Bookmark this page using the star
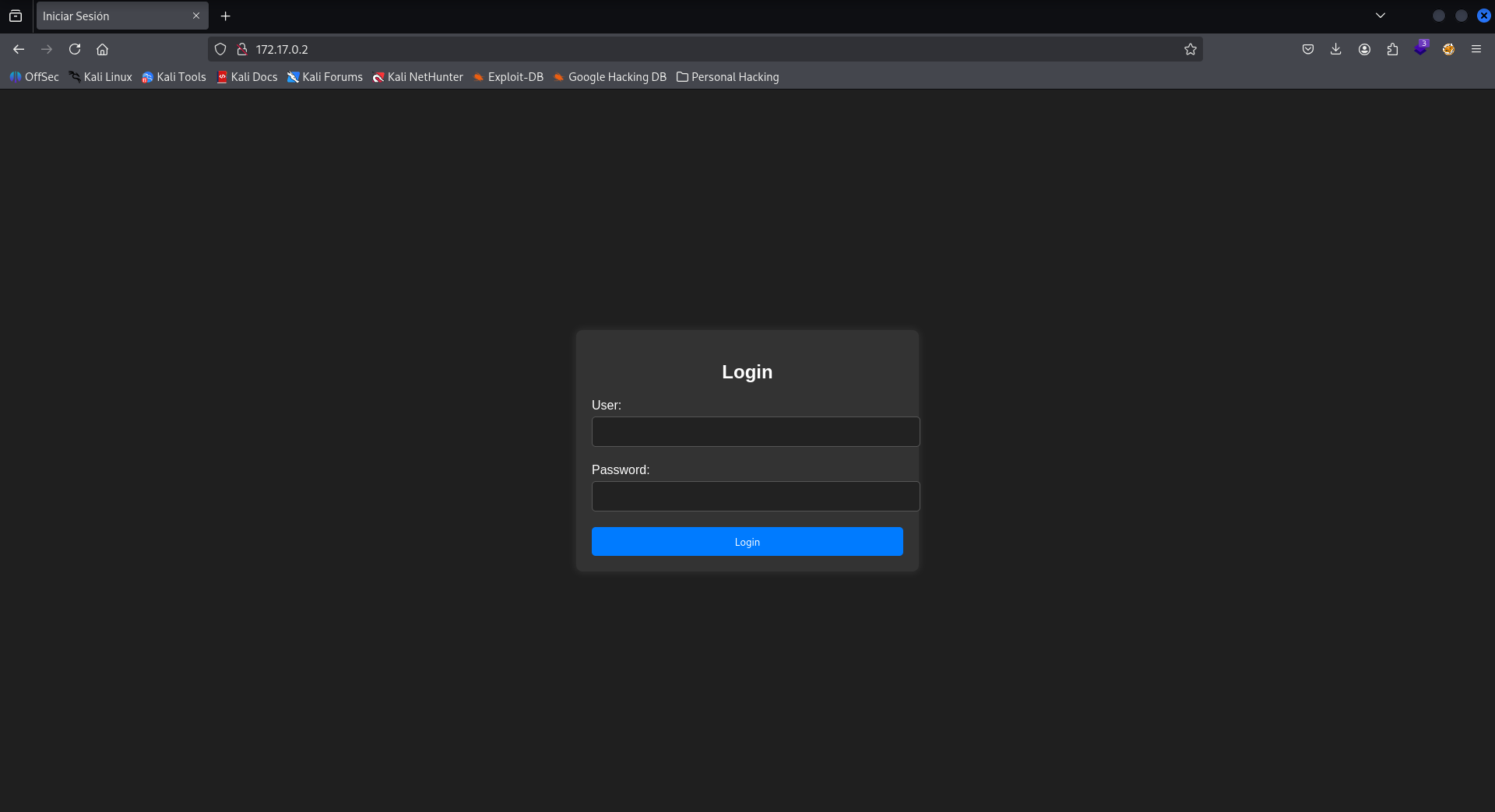The height and width of the screenshot is (812, 1495). click(x=1191, y=48)
